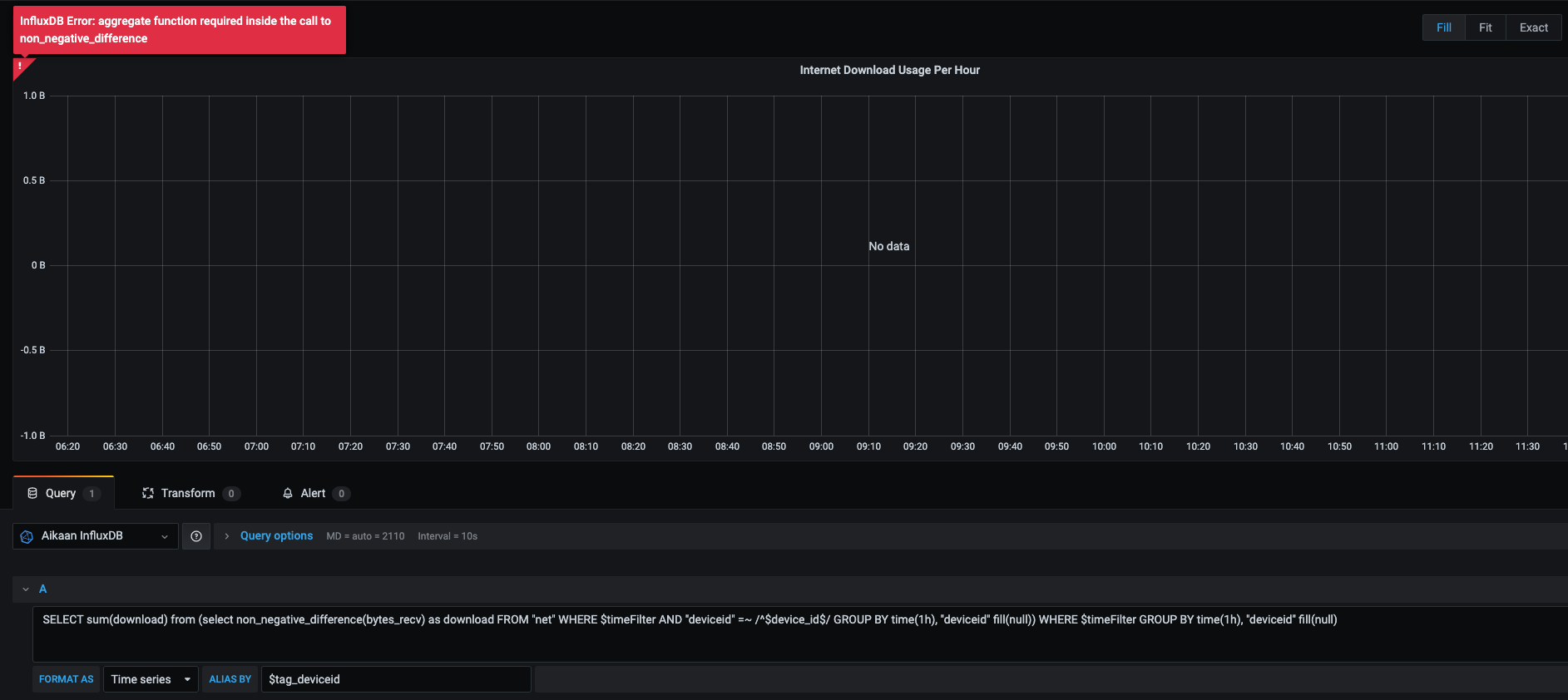
Task: Open the Aikaan InfluxDB data source dropdown
Action: coord(96,536)
